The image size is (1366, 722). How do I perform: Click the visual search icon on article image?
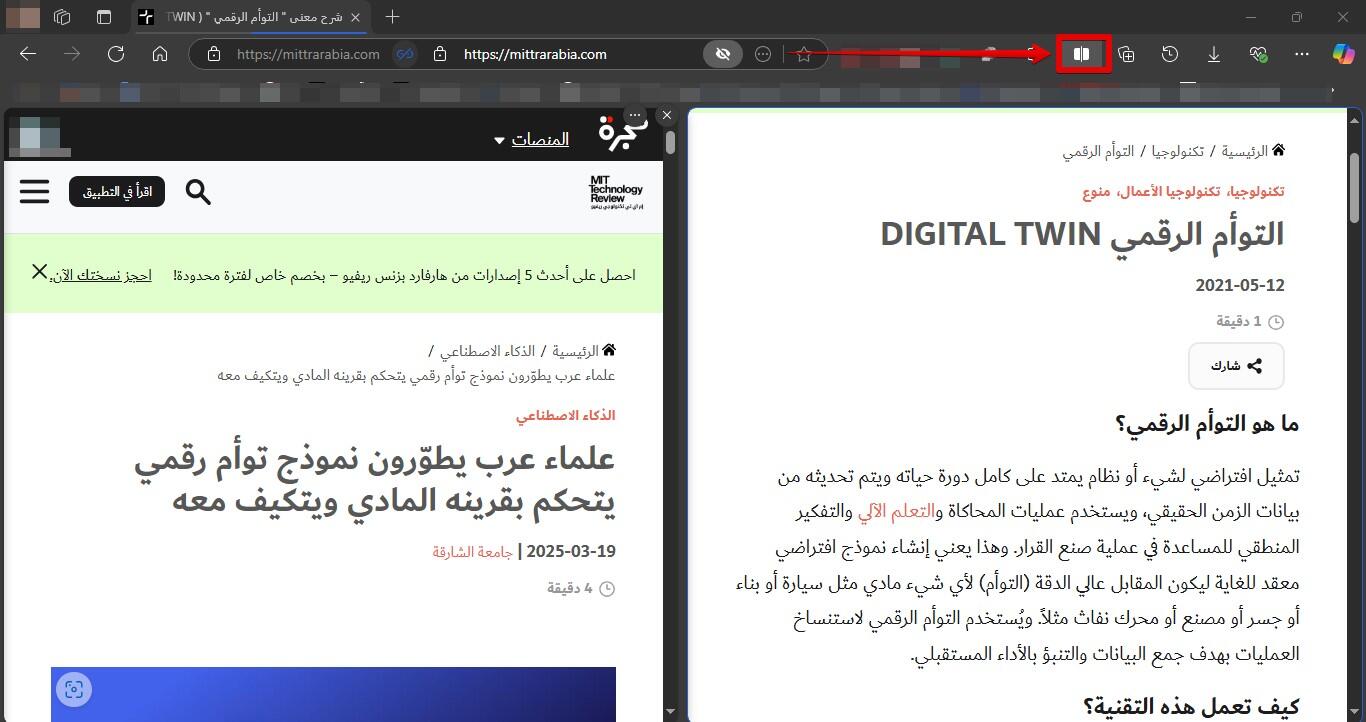pyautogui.click(x=74, y=689)
